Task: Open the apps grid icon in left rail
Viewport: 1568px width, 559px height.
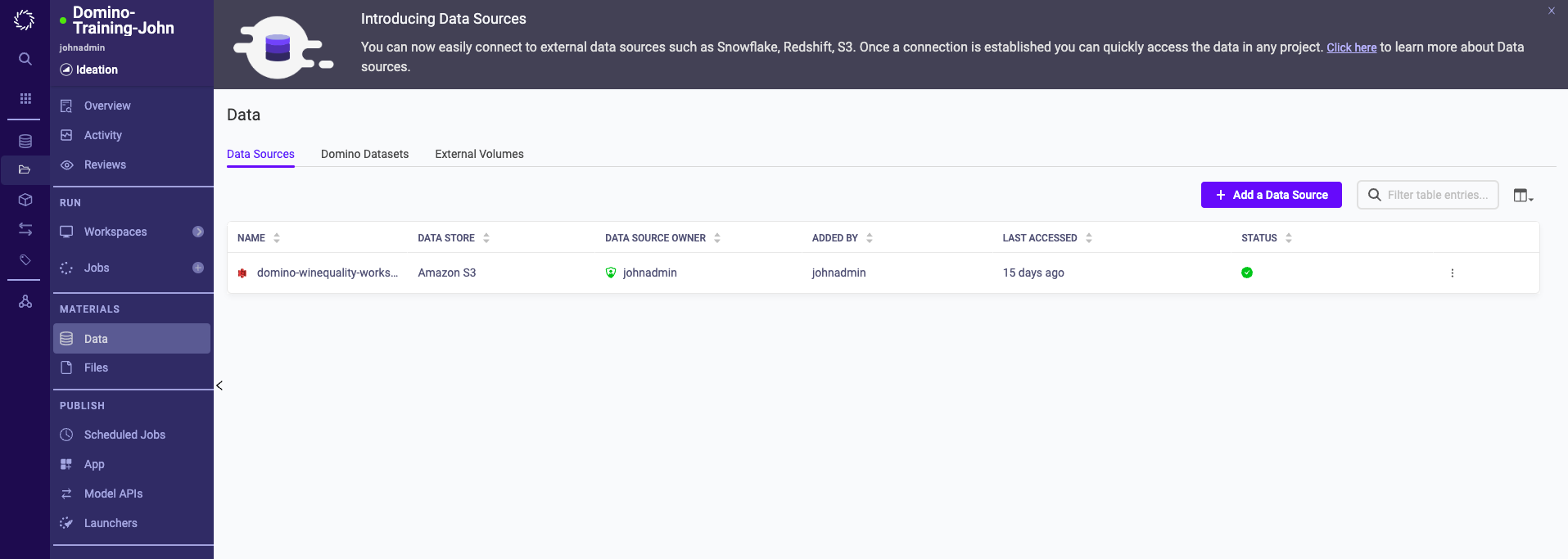Action: (x=25, y=98)
